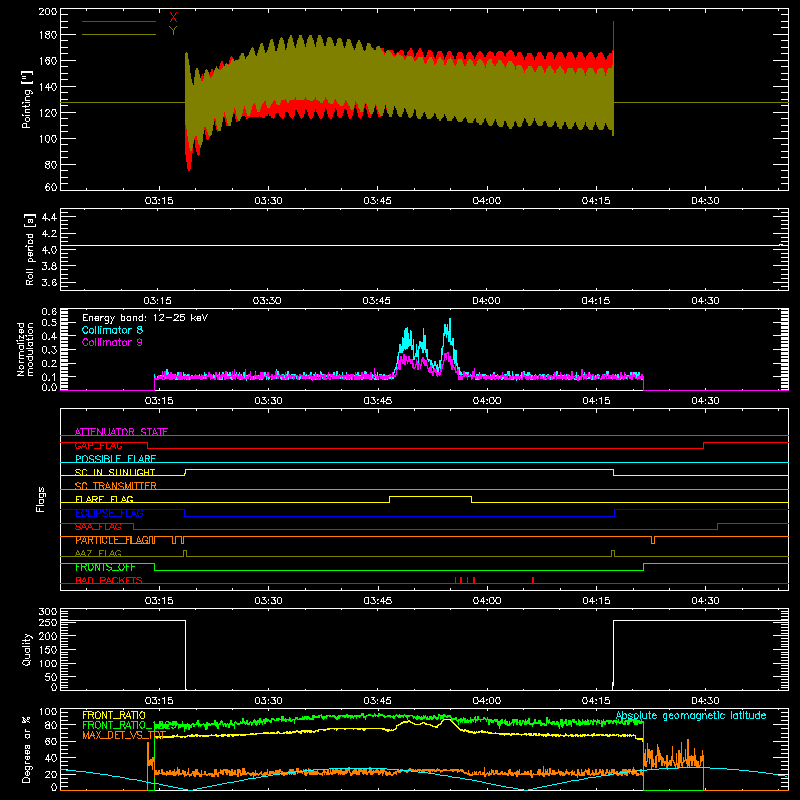
Task: Click '03:15' time label under Pointing plot
Action: click(159, 201)
